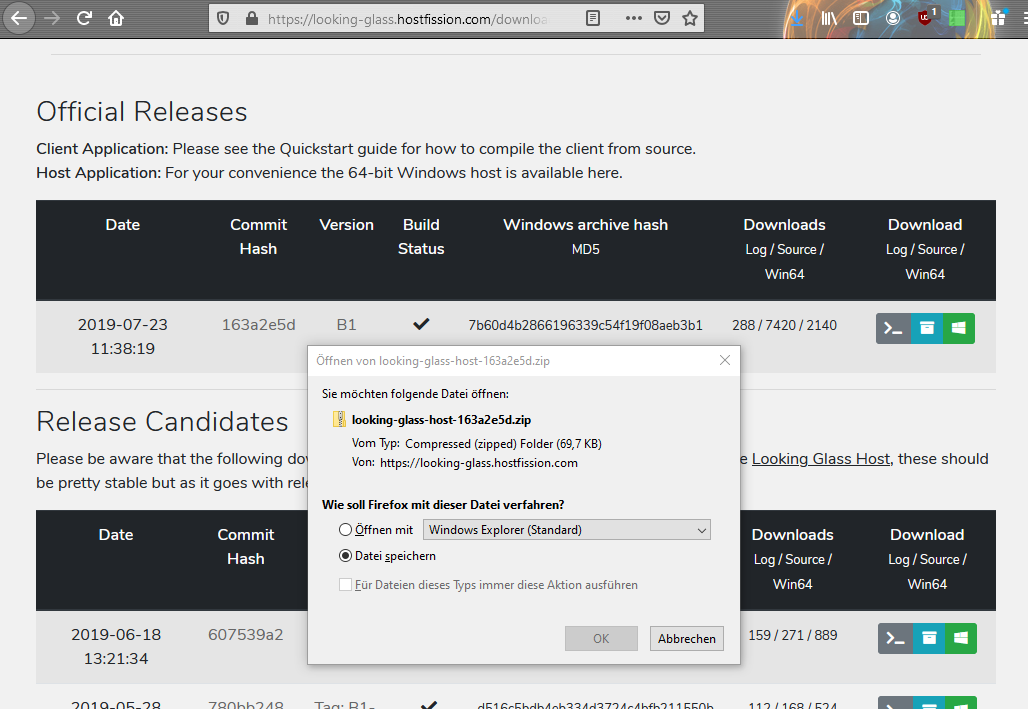Open the Firefox downloads panel
The width and height of the screenshot is (1028, 709).
coord(797,18)
